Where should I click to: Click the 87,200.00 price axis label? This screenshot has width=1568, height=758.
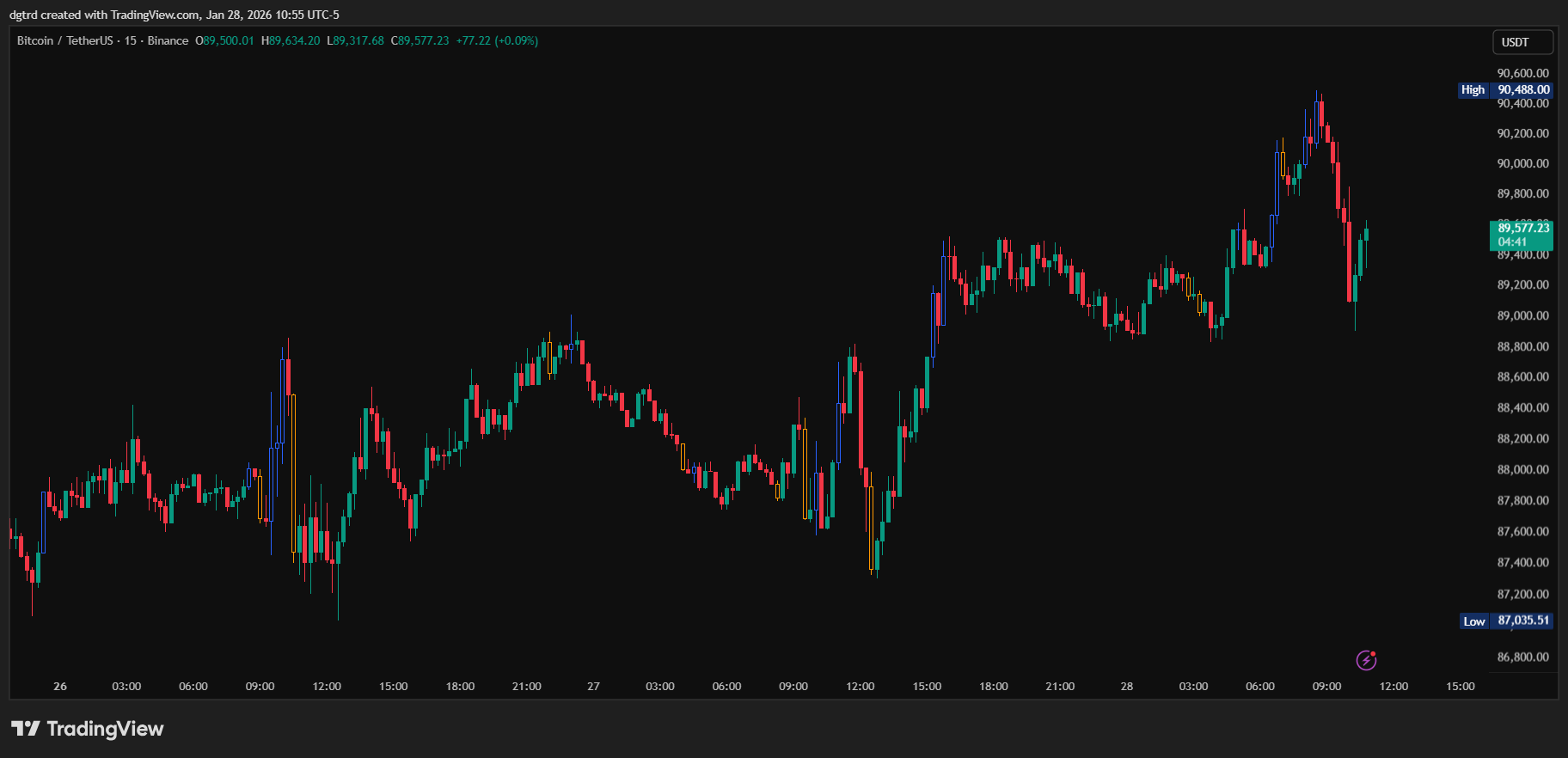pyautogui.click(x=1523, y=594)
